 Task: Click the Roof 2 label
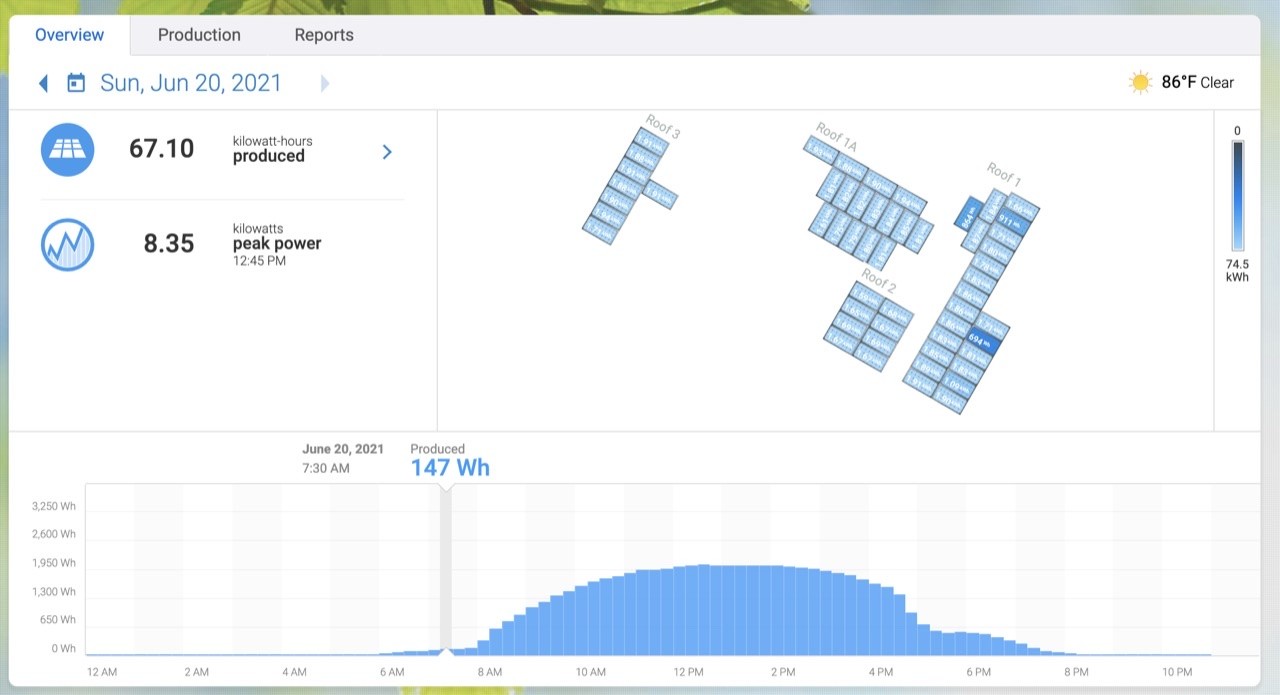point(879,281)
